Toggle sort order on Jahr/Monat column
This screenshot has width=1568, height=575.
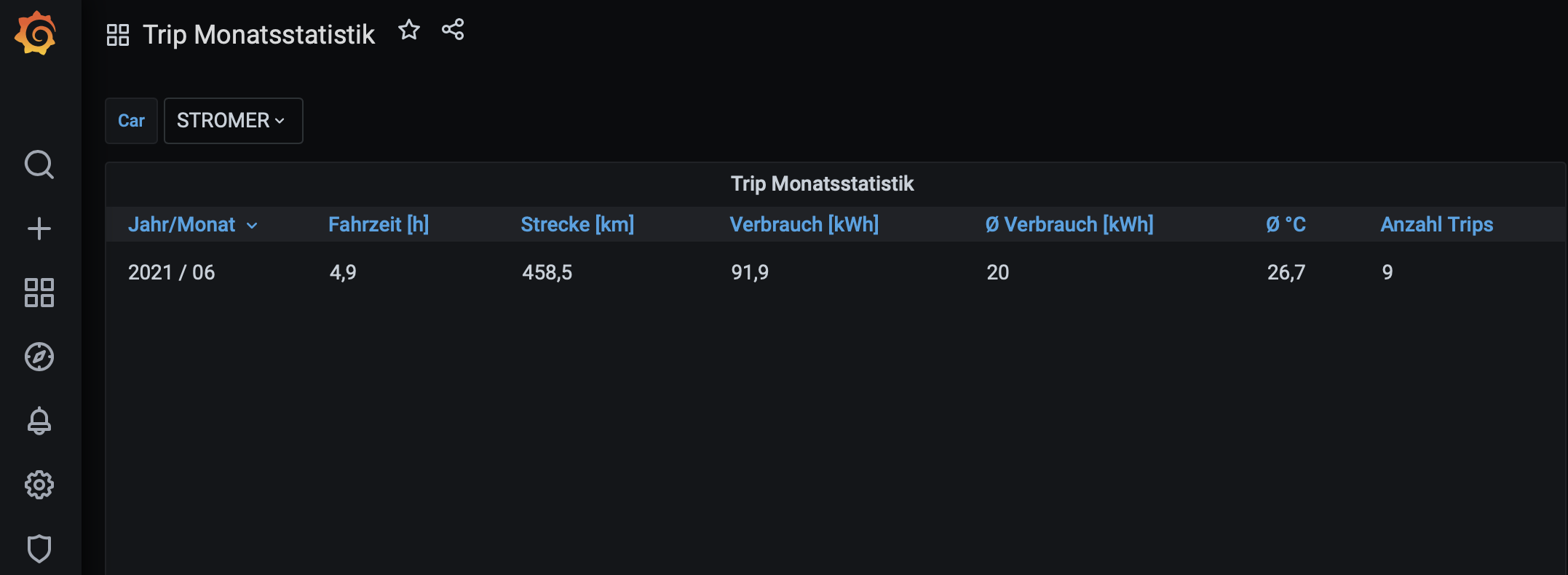click(x=182, y=224)
